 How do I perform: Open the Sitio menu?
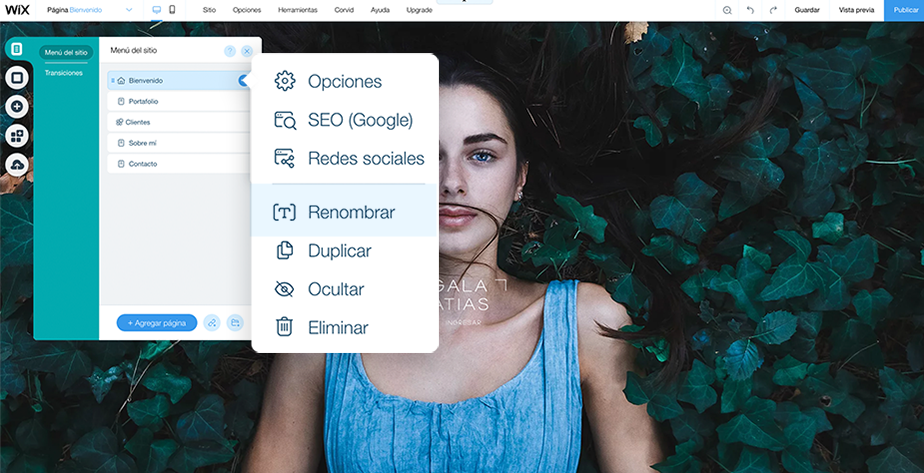(x=209, y=10)
